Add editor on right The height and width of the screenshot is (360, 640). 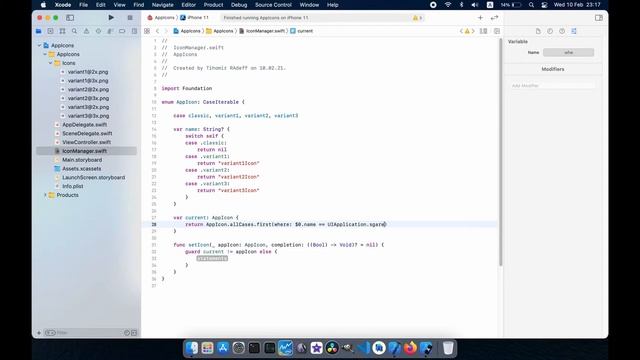497,31
